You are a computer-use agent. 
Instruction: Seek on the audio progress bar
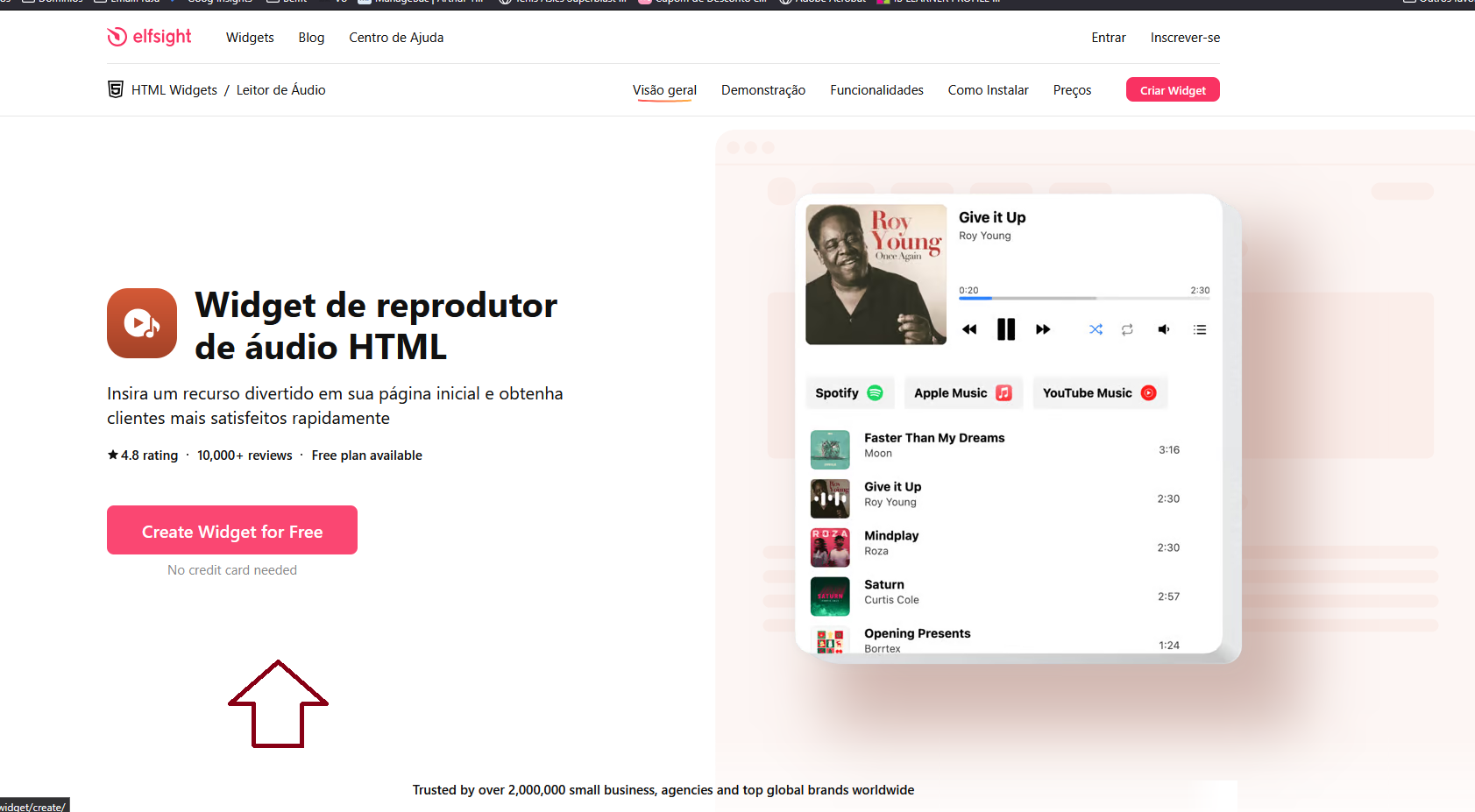coord(1084,299)
